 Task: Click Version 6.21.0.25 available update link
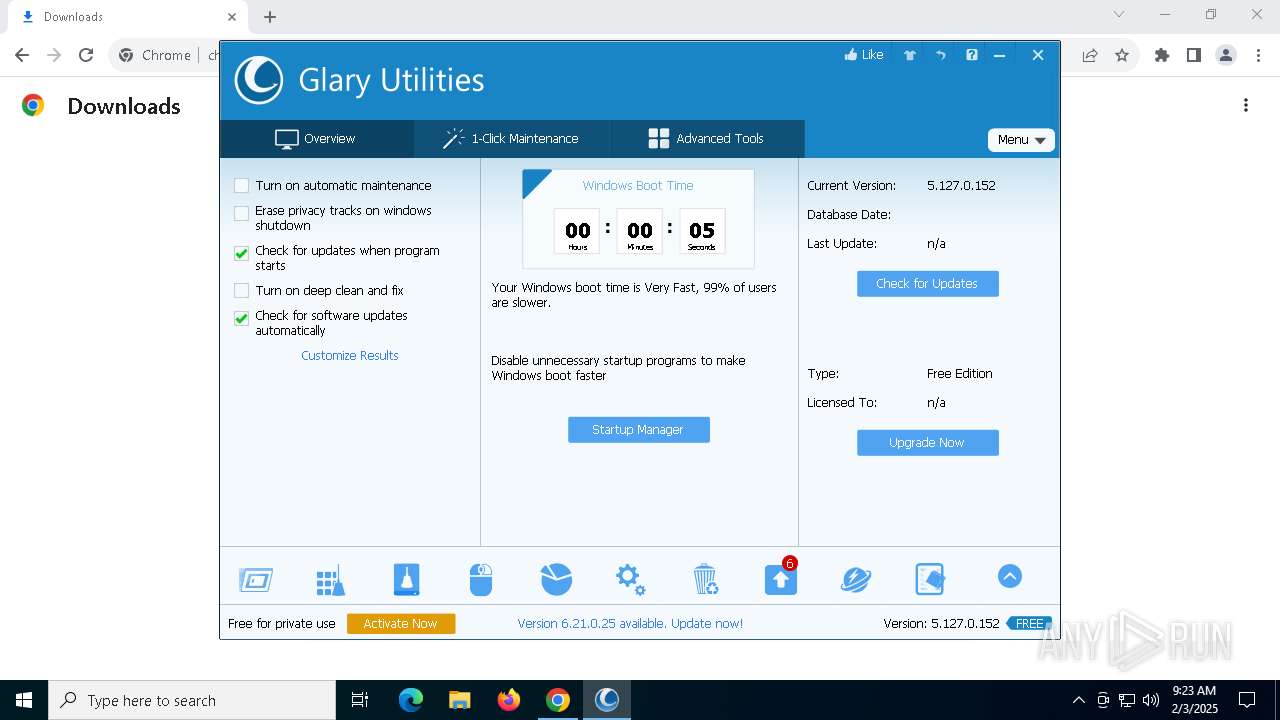(x=630, y=623)
